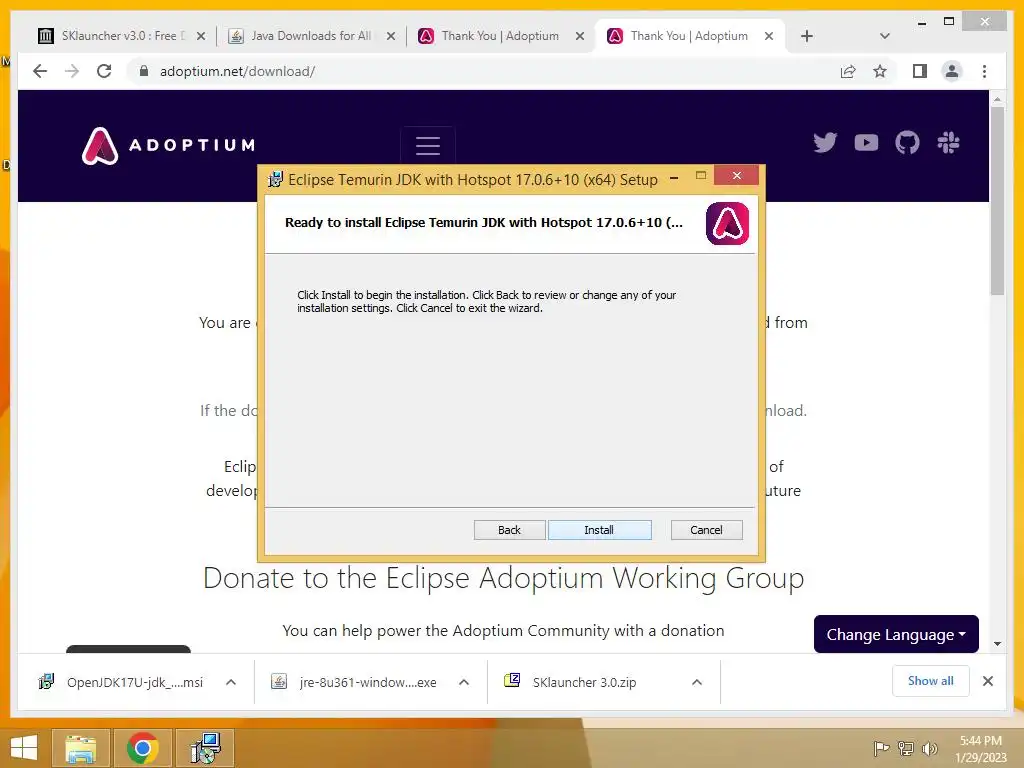
Task: Open Adoptium GitHub icon link
Action: [907, 142]
